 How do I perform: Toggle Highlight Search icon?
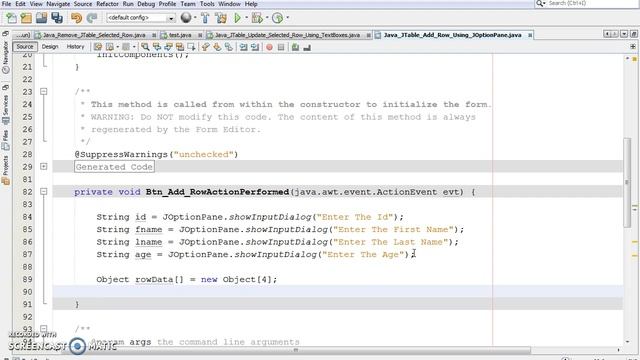(179, 47)
